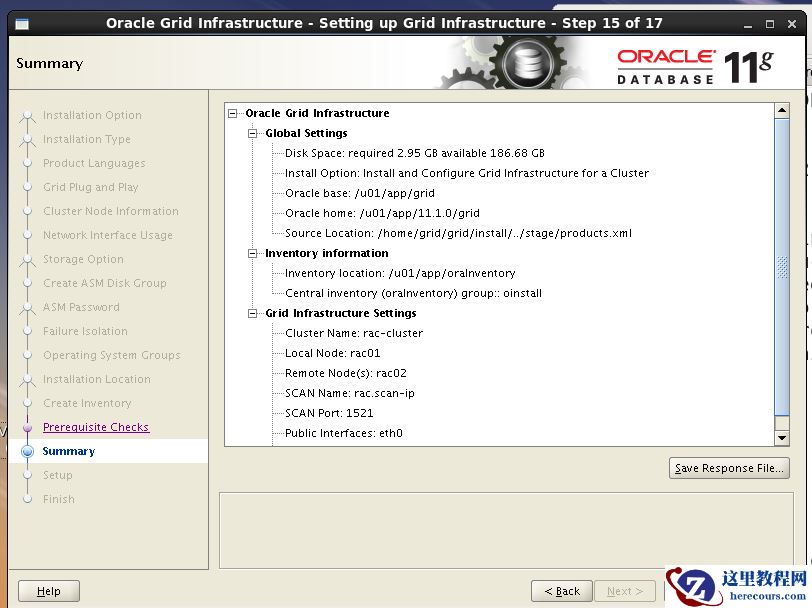
Task: Select the 'Oracle Grid Infrastructure' root label
Action: [x=317, y=113]
